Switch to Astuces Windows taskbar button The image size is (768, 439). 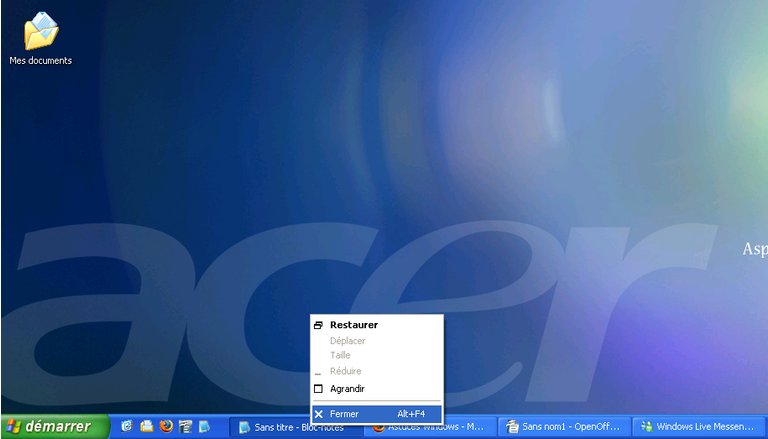(x=430, y=427)
